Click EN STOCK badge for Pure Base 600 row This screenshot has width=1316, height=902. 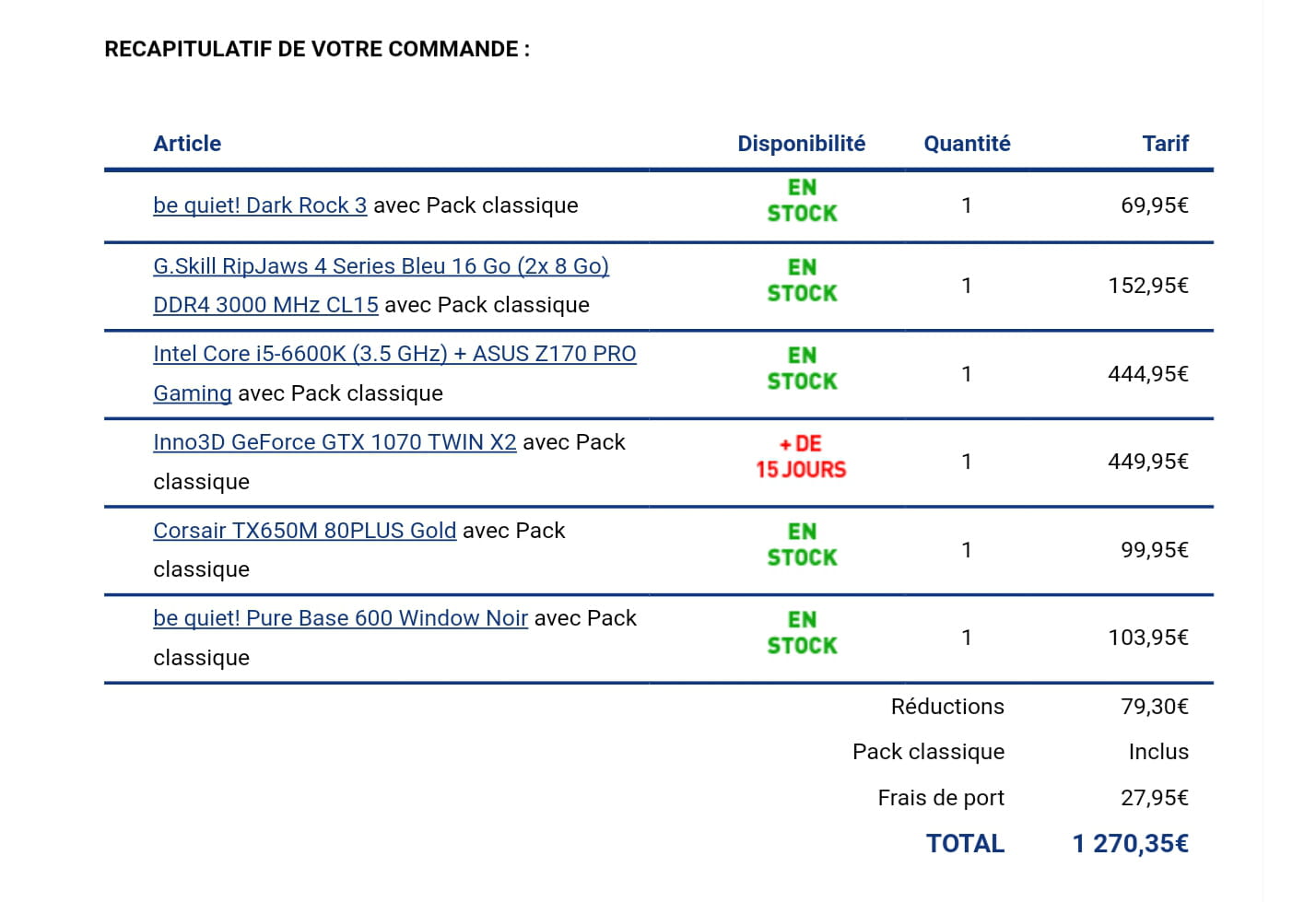point(802,633)
